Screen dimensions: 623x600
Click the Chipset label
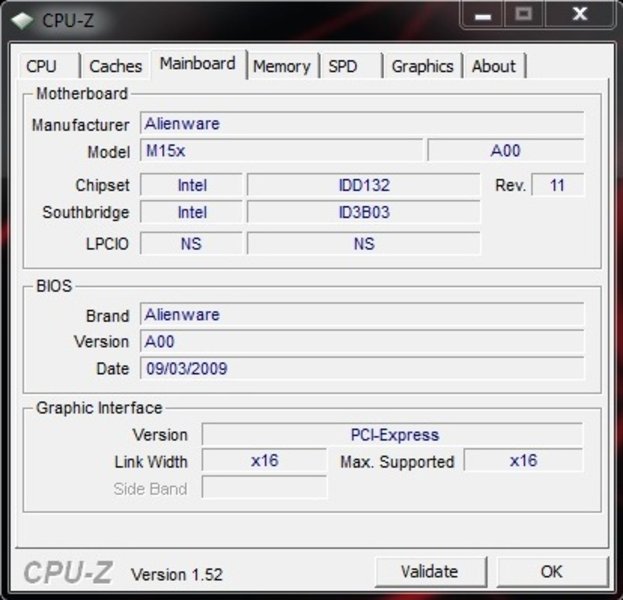[x=103, y=186]
